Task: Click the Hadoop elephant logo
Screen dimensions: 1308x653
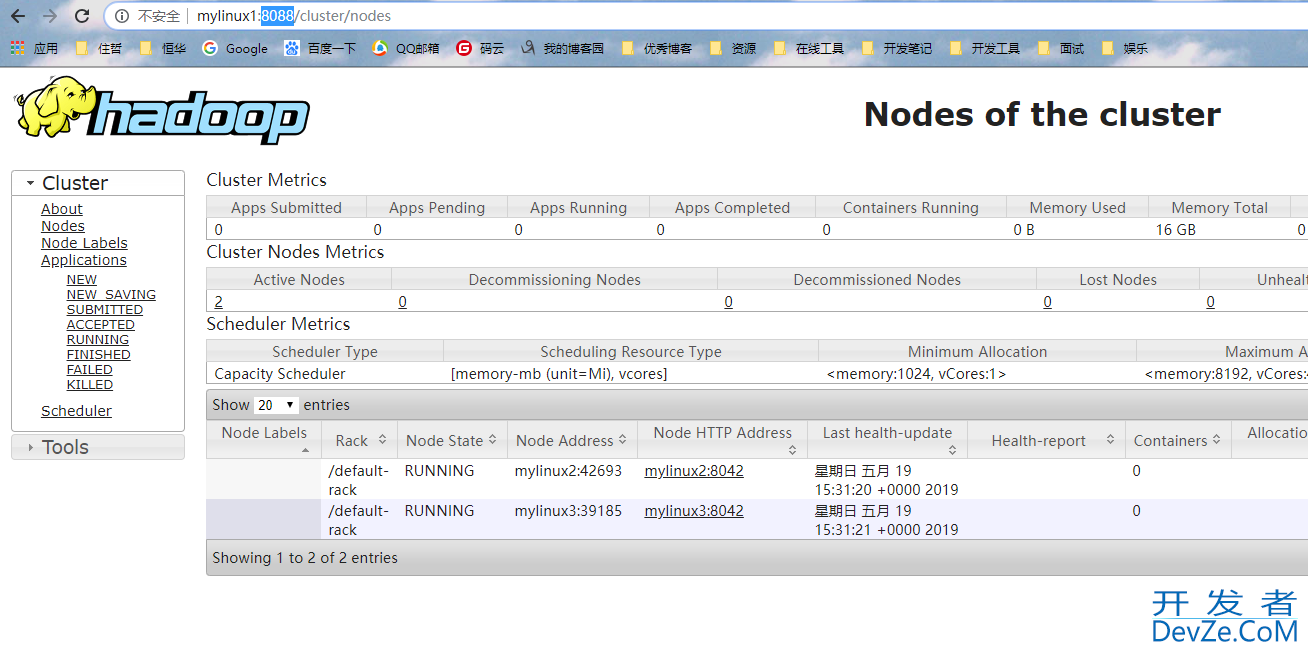Action: point(161,111)
